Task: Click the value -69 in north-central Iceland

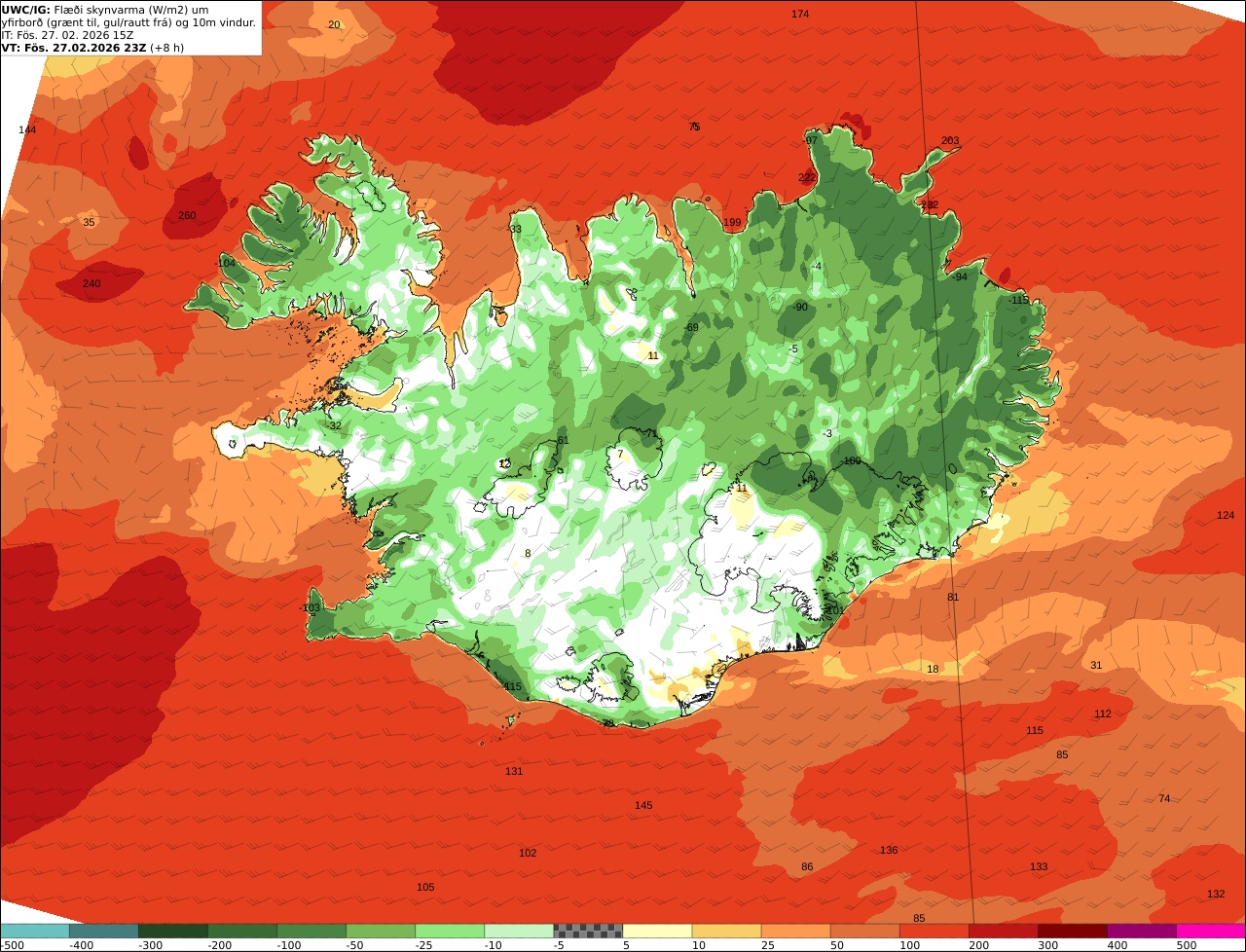Action: click(x=690, y=327)
